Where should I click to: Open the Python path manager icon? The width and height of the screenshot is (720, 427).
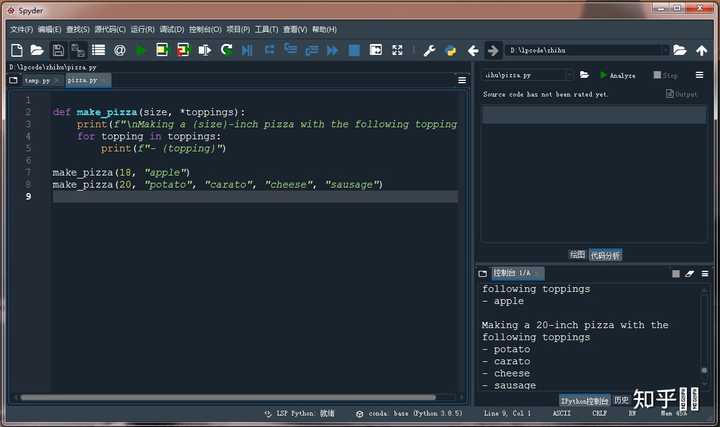tap(450, 50)
